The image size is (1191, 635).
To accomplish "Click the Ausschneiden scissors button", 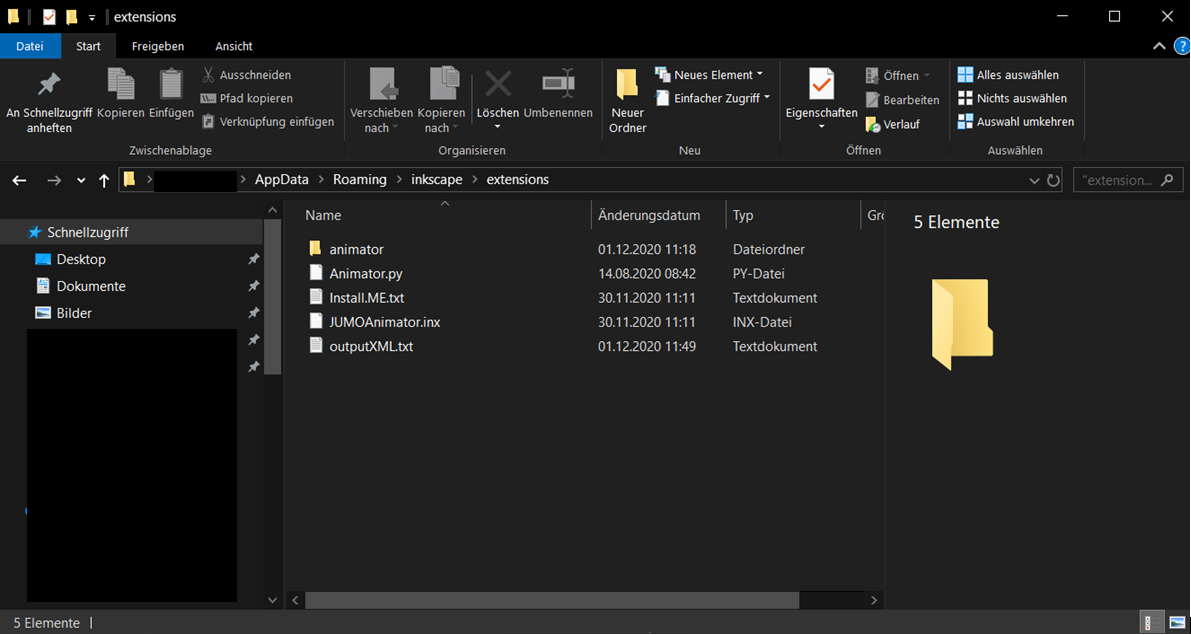I will [246, 75].
